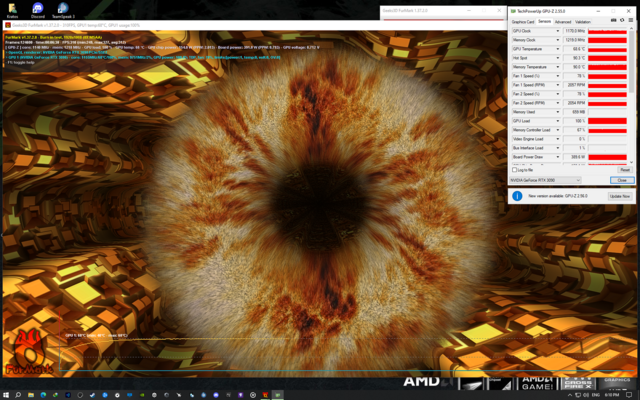Click the scroll down arrow in the sensors list

(631, 162)
